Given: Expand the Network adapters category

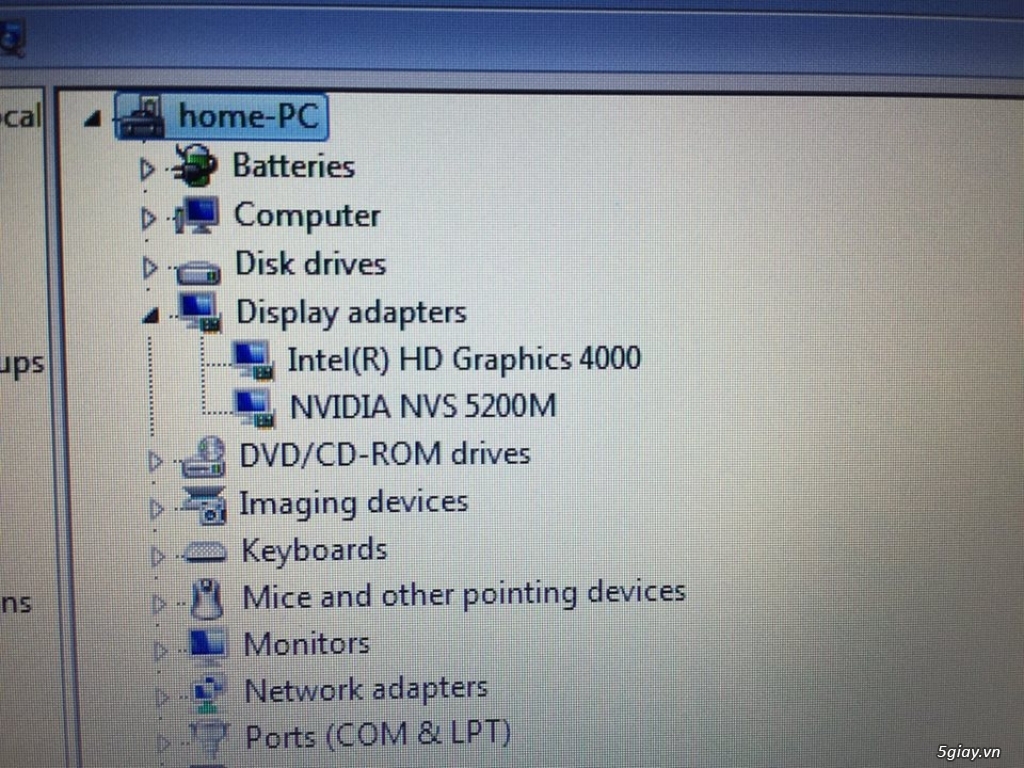Looking at the screenshot, I should point(161,697).
